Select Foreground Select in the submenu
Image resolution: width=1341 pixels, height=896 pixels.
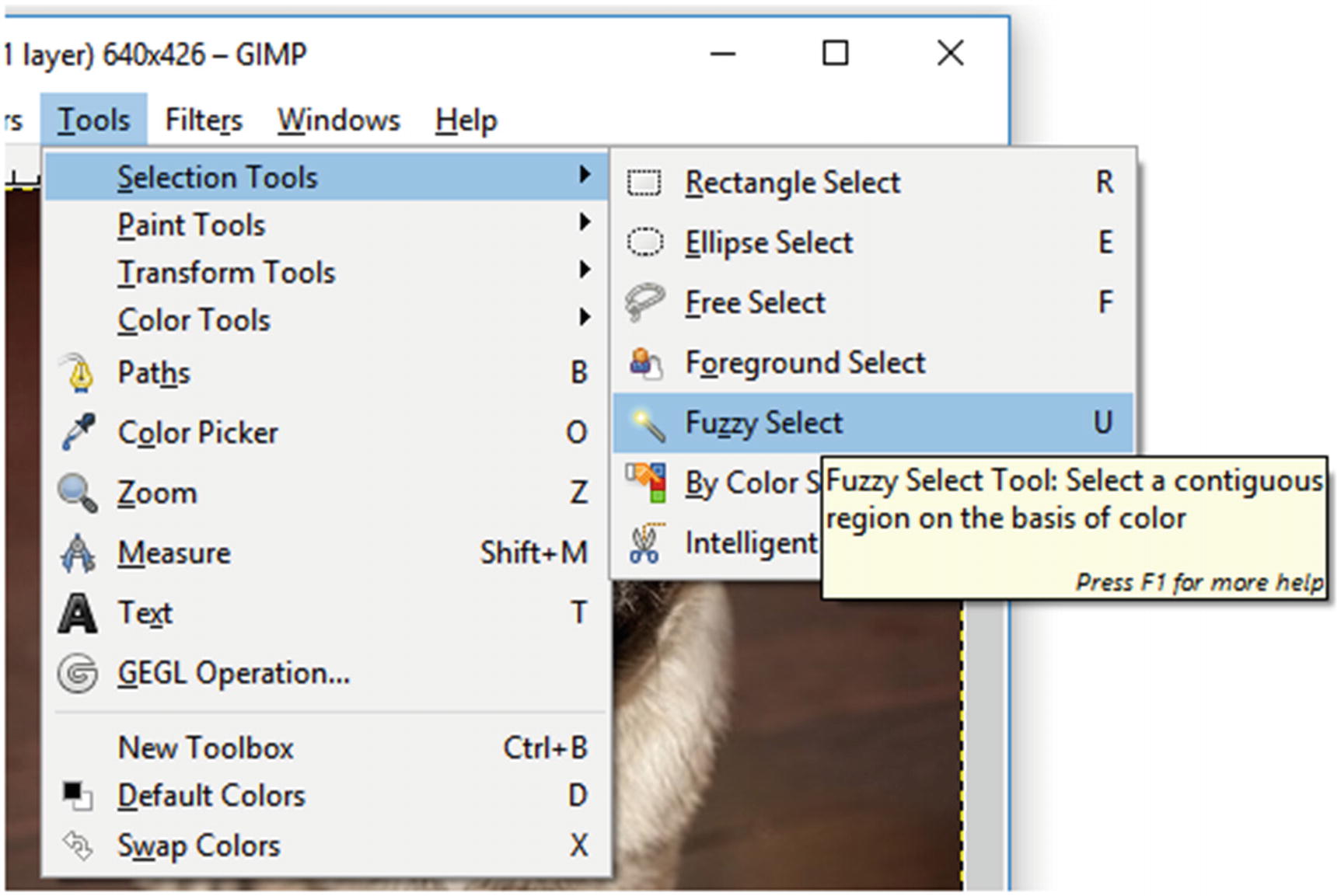(873, 363)
